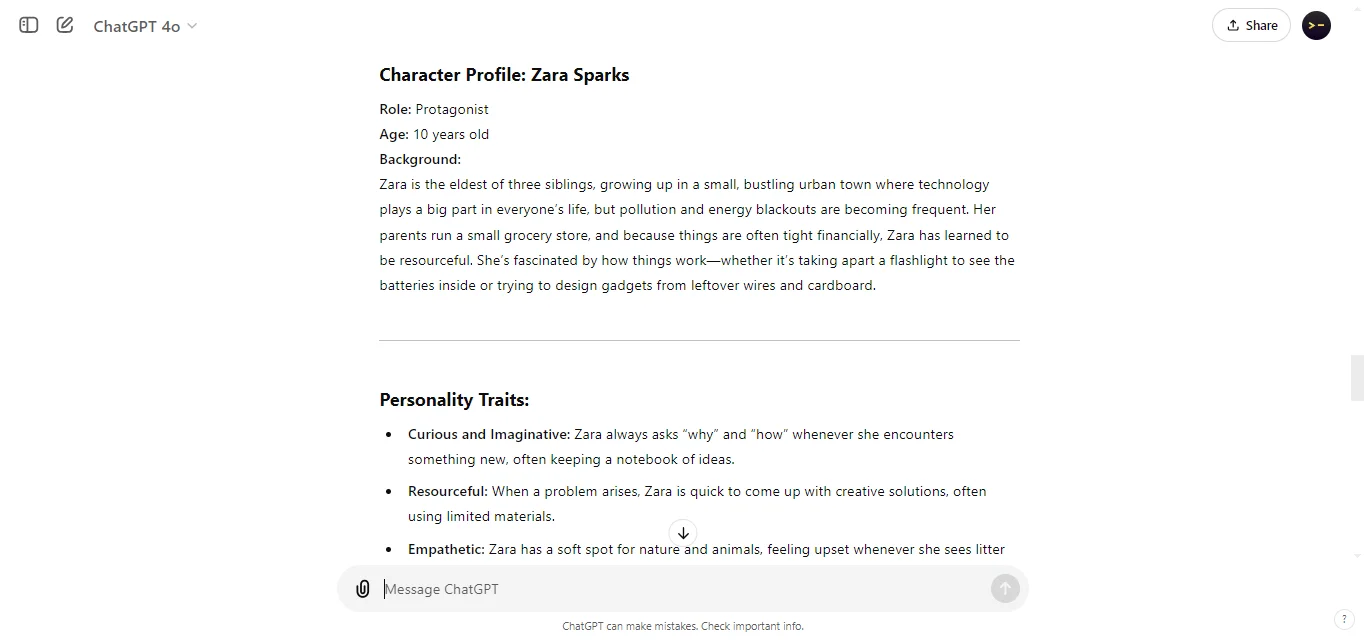1366x641 pixels.
Task: Open the sidebar panel toggle
Action: click(x=27, y=25)
